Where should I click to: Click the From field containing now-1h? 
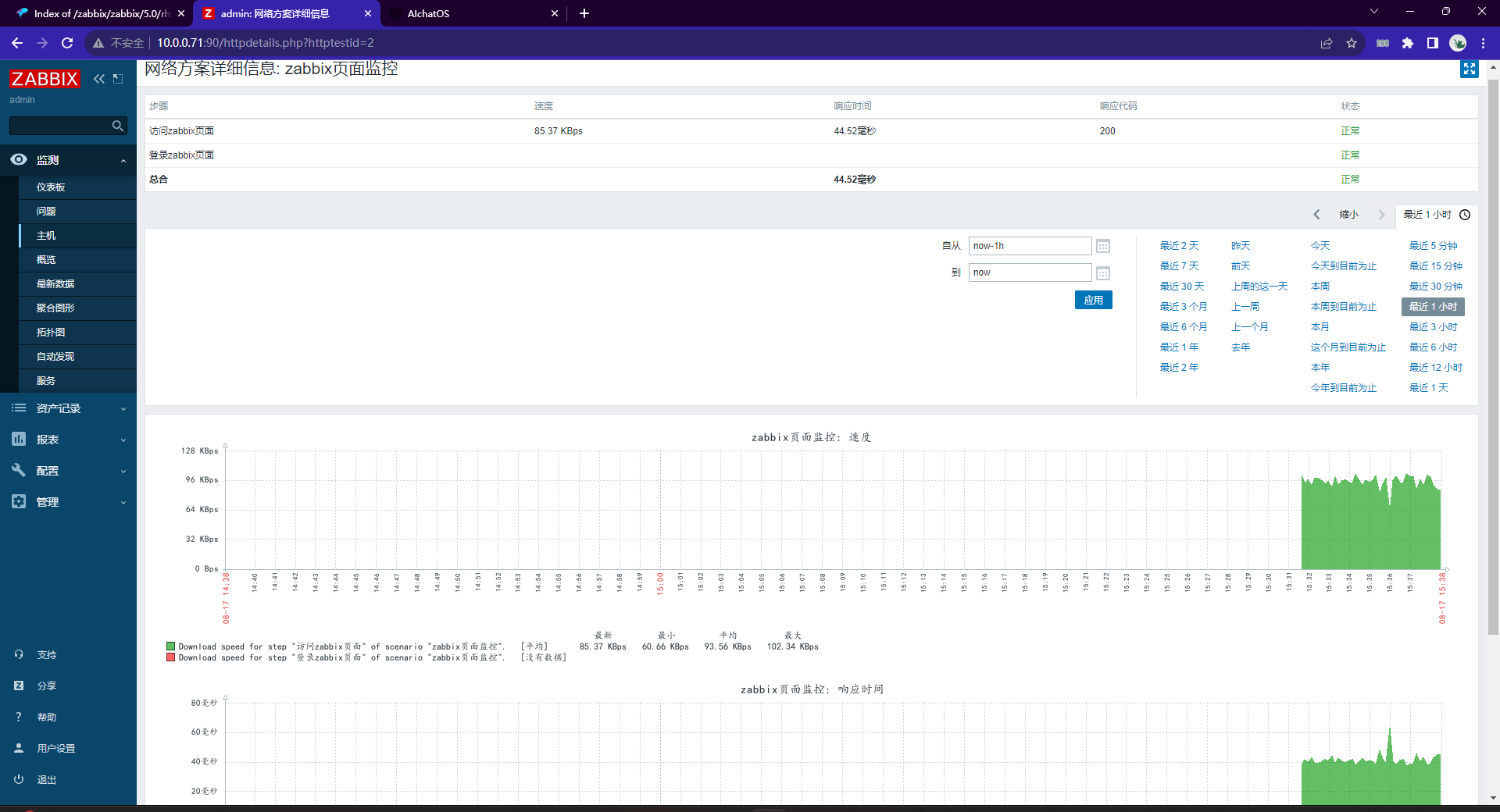pyautogui.click(x=1030, y=246)
